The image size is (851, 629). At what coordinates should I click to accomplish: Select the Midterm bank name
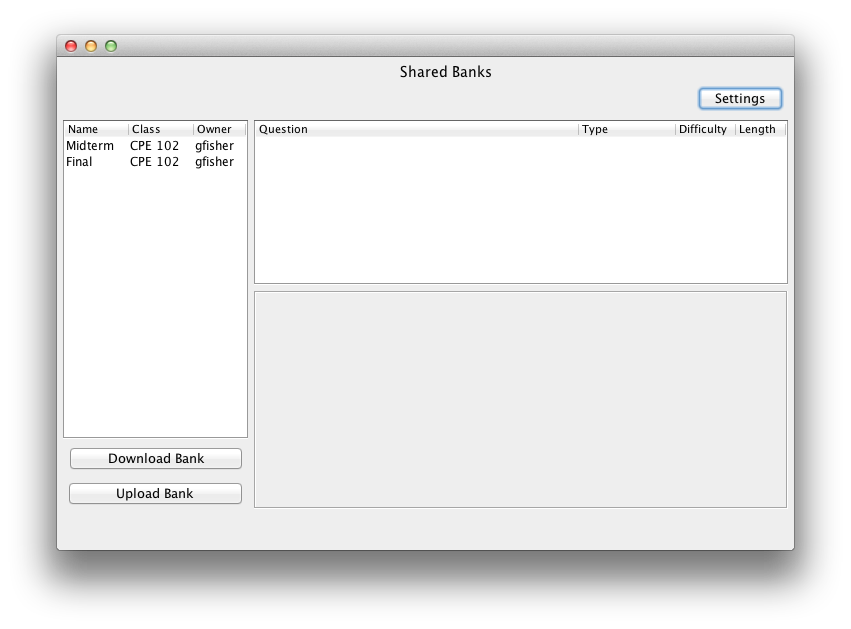[90, 146]
